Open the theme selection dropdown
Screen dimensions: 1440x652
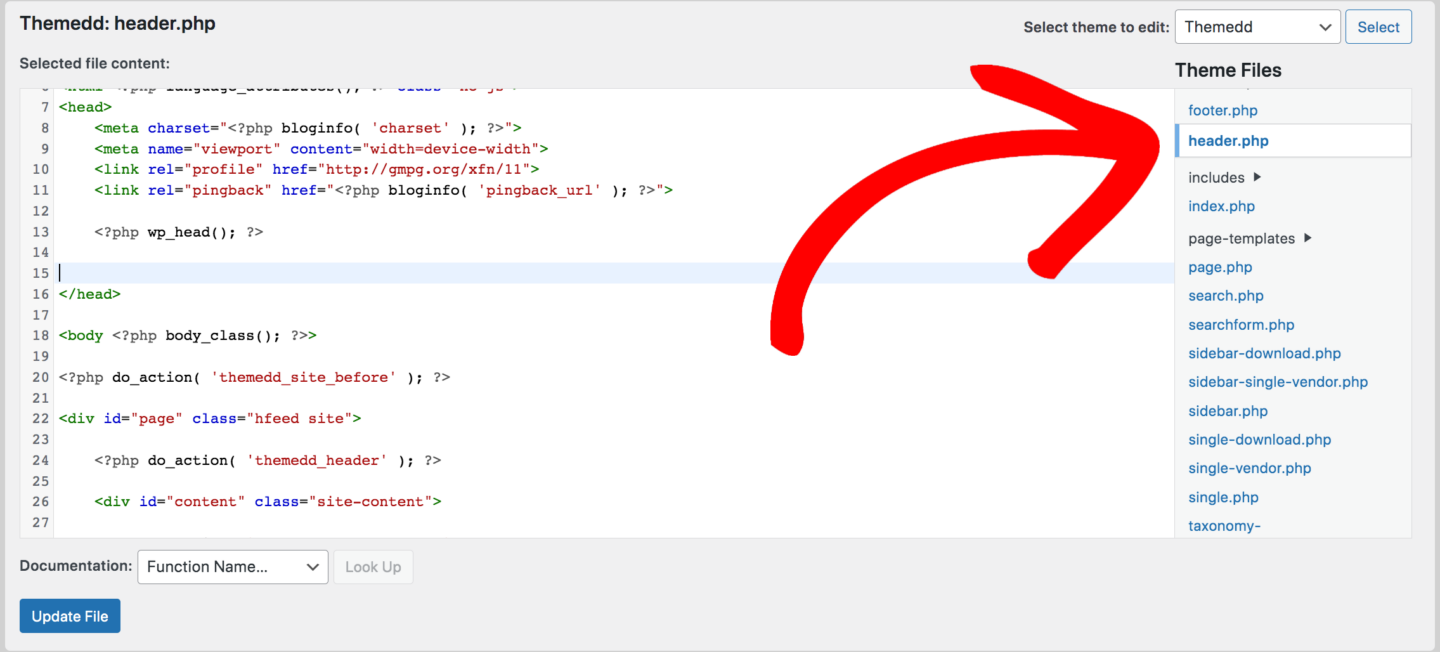(x=1257, y=26)
